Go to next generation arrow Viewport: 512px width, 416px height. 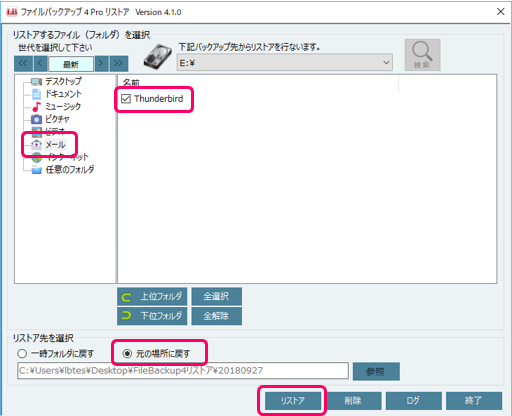pos(101,63)
